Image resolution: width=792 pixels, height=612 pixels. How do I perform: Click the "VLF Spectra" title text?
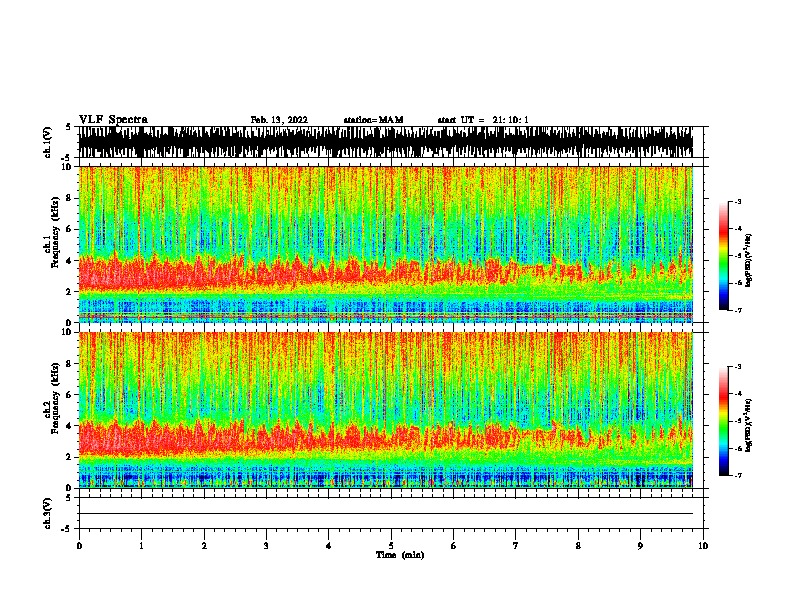[113, 120]
